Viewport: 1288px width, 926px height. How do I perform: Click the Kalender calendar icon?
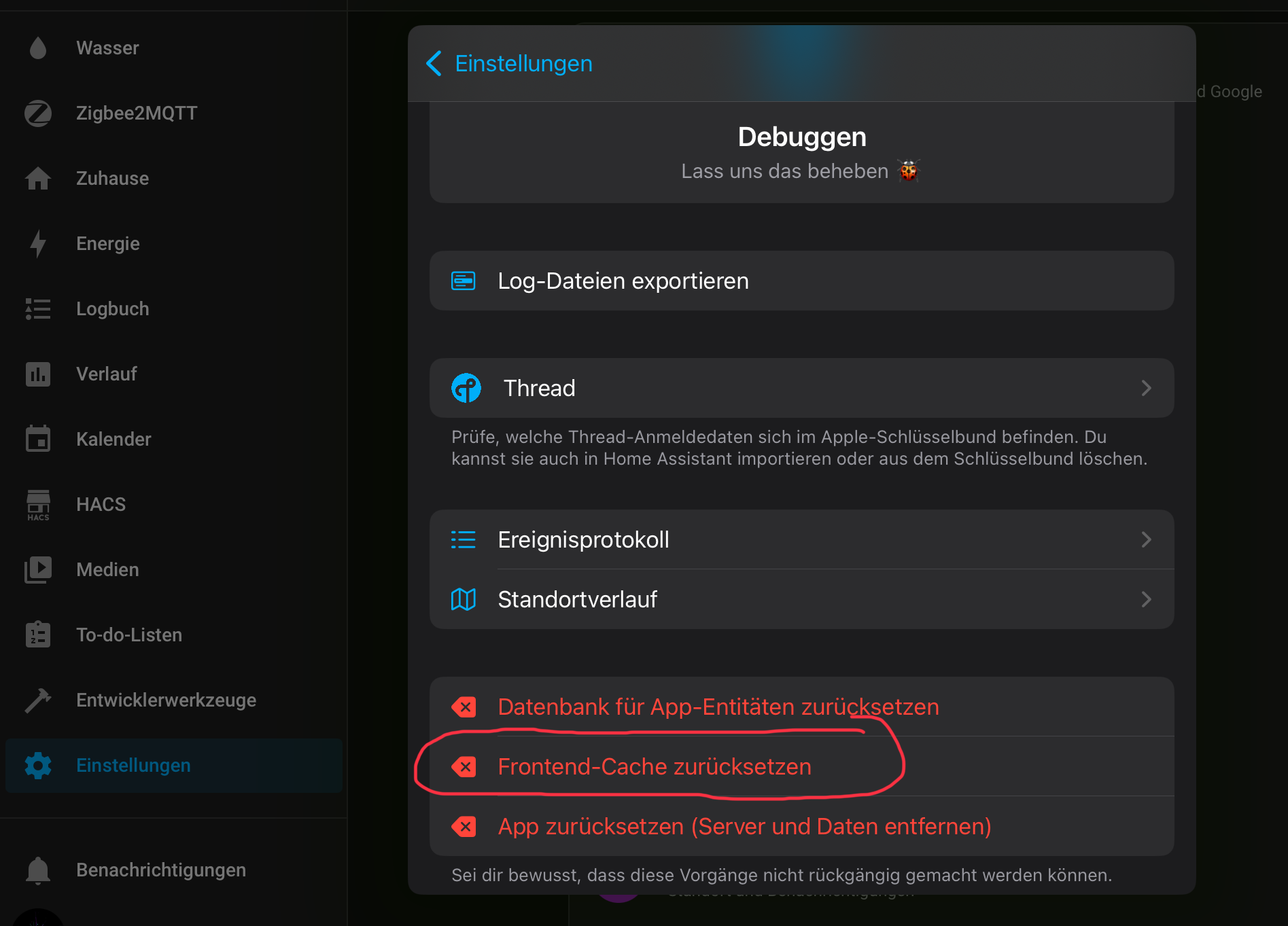coord(38,439)
